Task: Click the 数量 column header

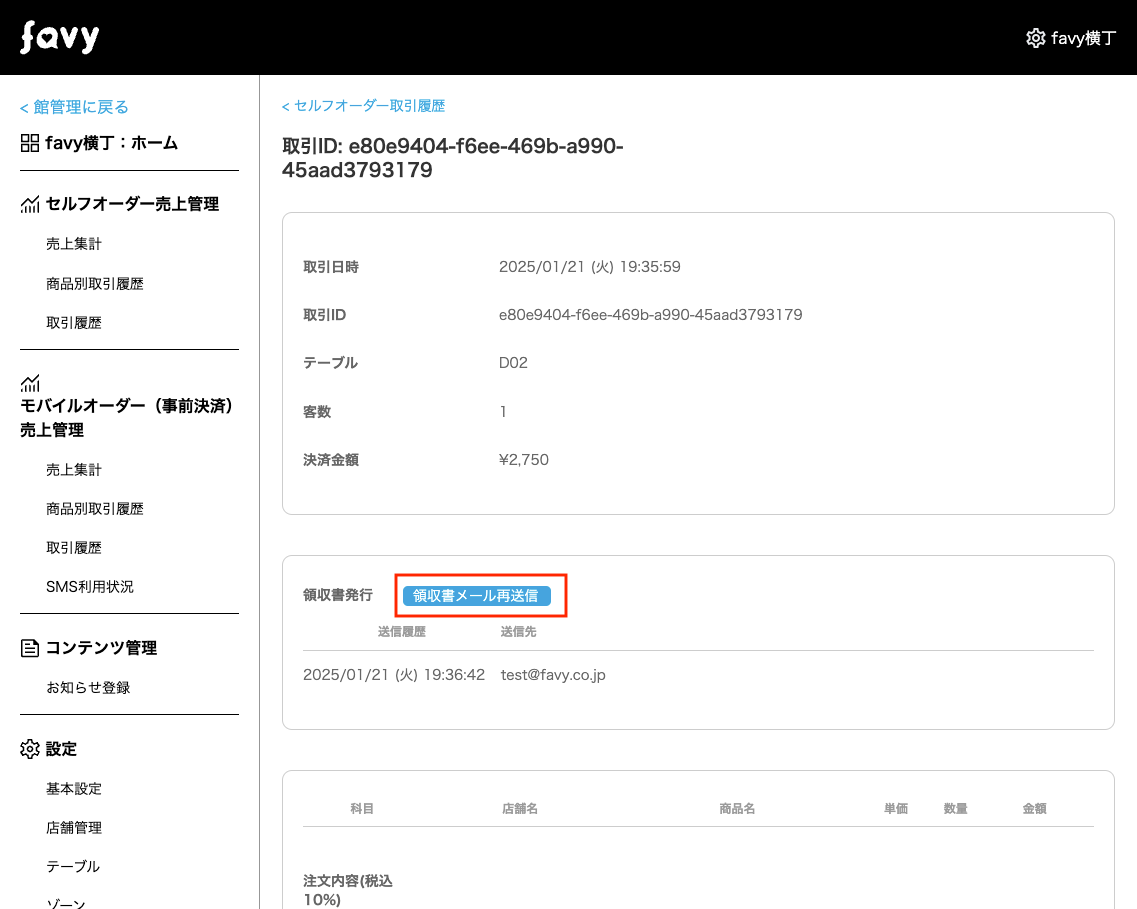Action: pyautogui.click(x=956, y=808)
